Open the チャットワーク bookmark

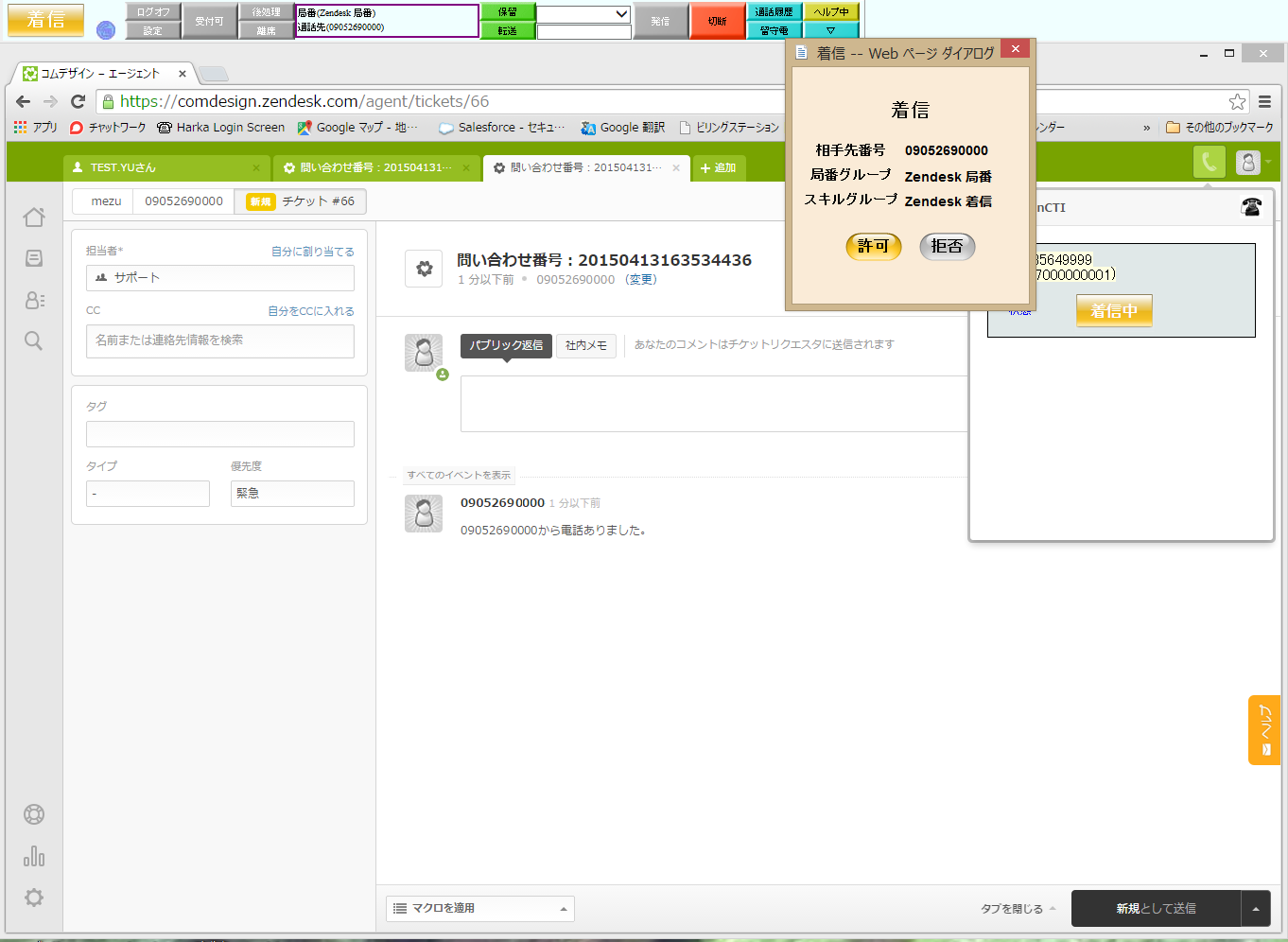108,127
